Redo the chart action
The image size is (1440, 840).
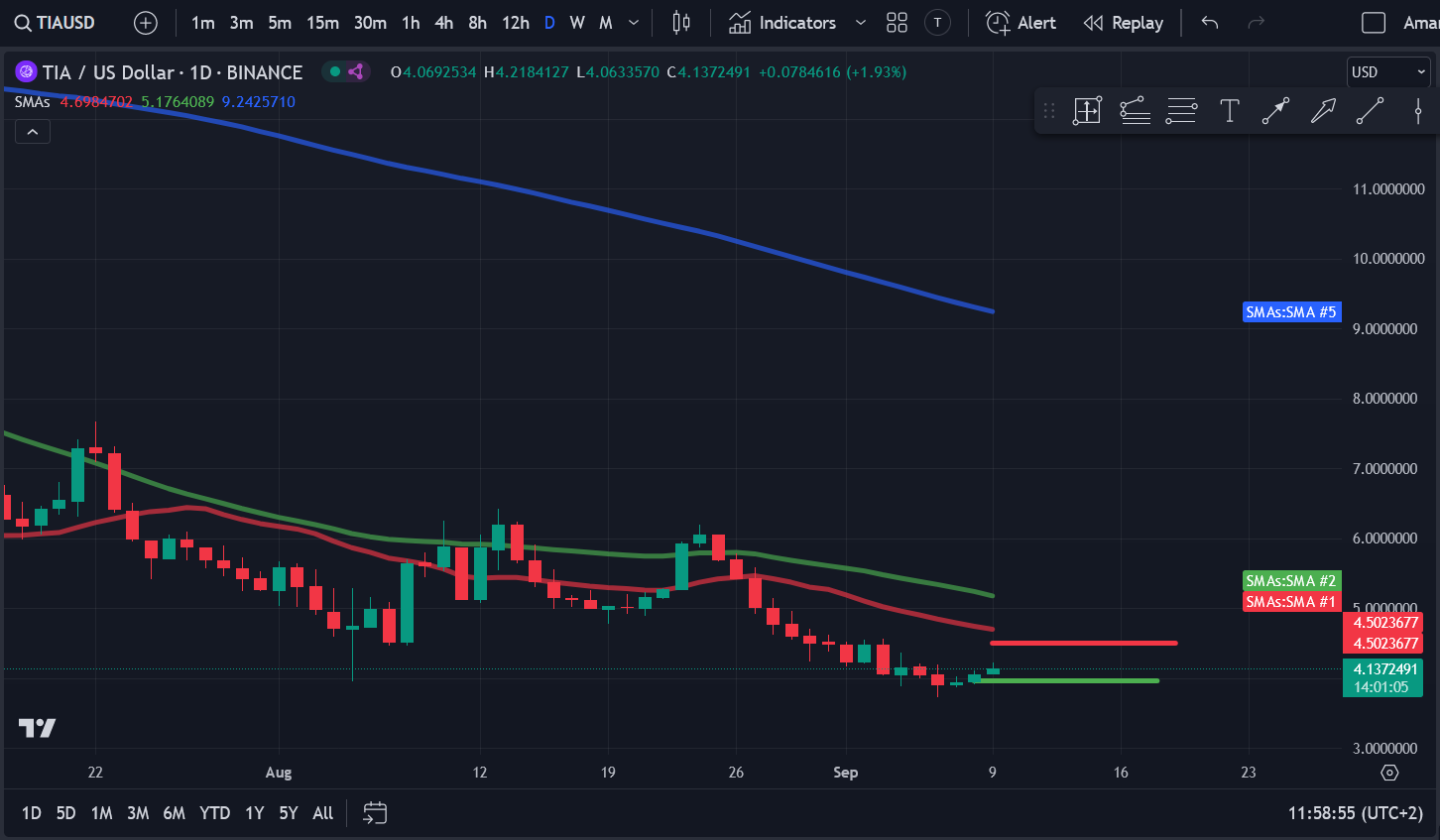(x=1256, y=23)
